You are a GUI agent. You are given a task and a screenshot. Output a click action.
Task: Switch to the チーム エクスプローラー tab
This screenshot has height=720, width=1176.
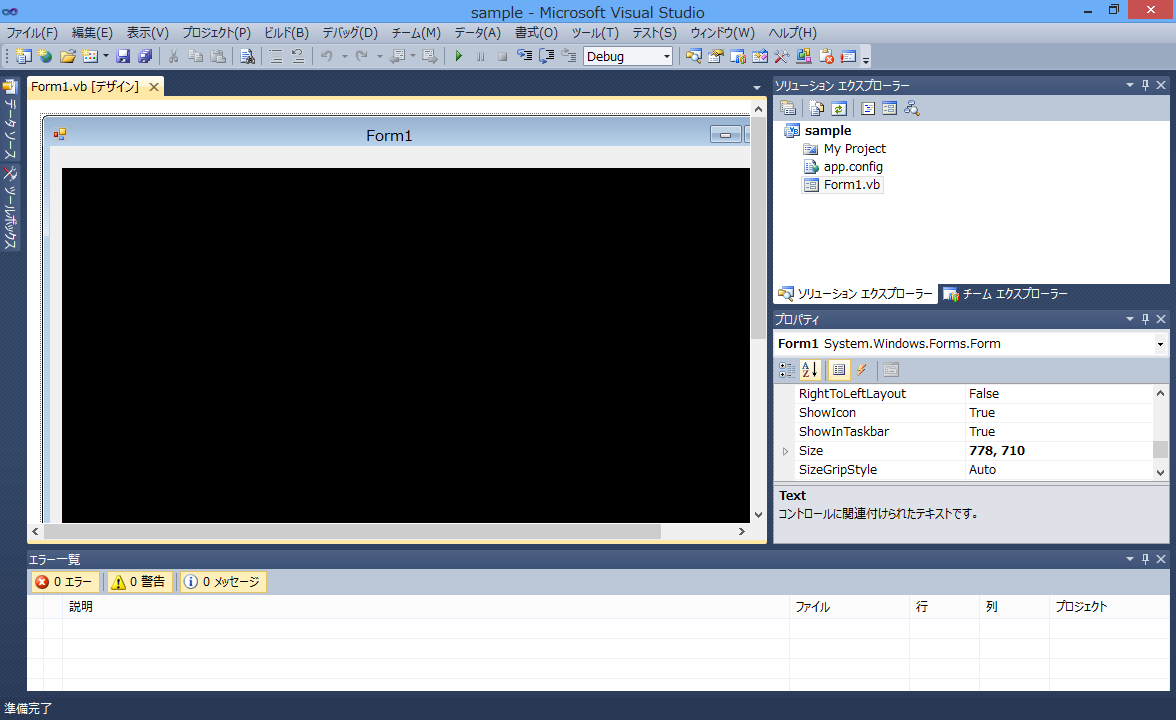(1005, 294)
